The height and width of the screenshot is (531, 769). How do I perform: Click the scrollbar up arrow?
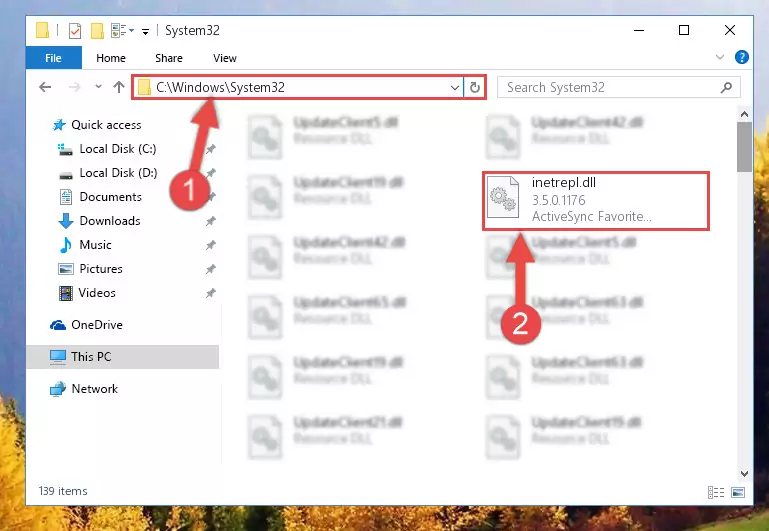(x=744, y=114)
